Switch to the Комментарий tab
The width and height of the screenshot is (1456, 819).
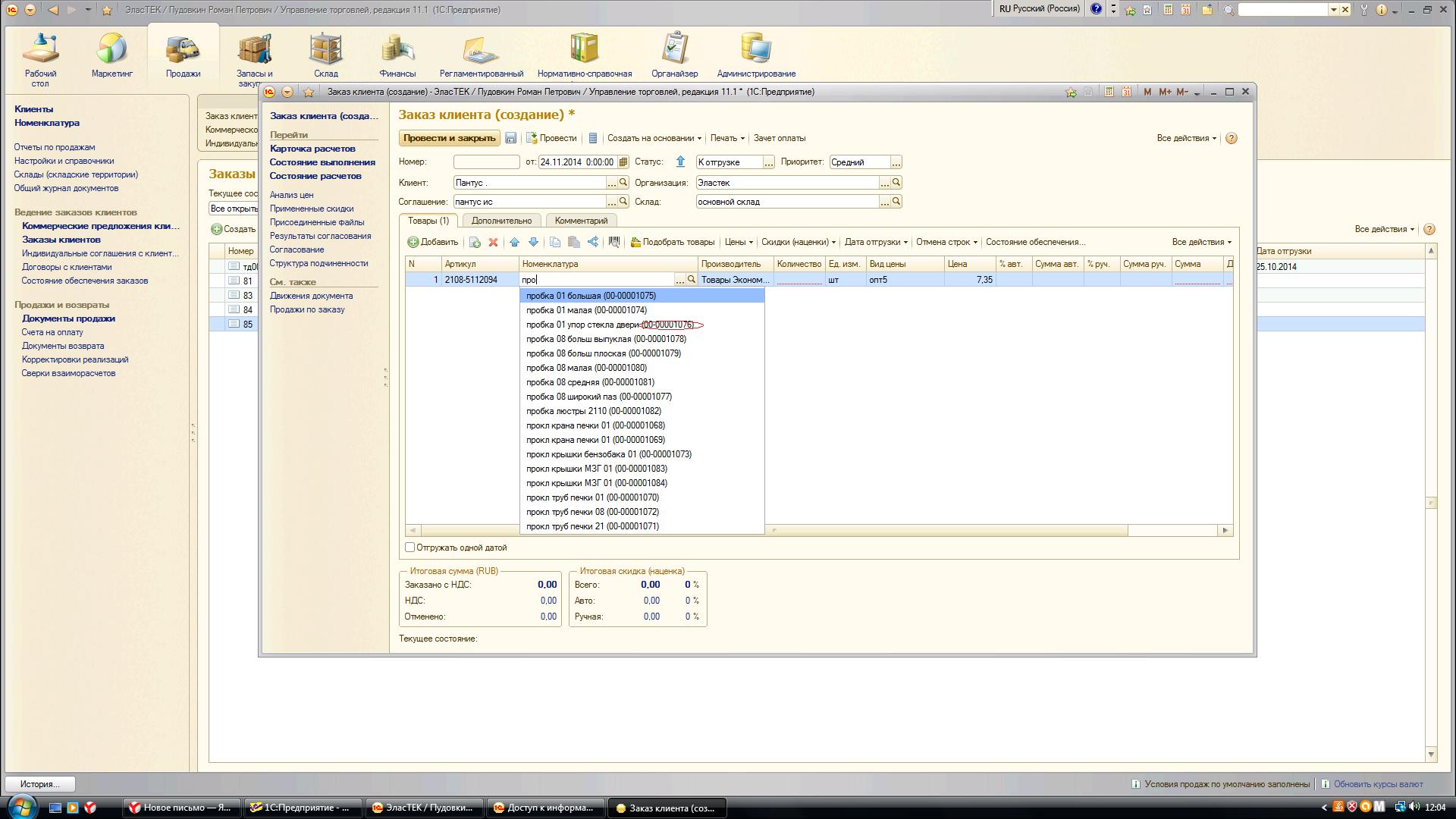tap(581, 221)
